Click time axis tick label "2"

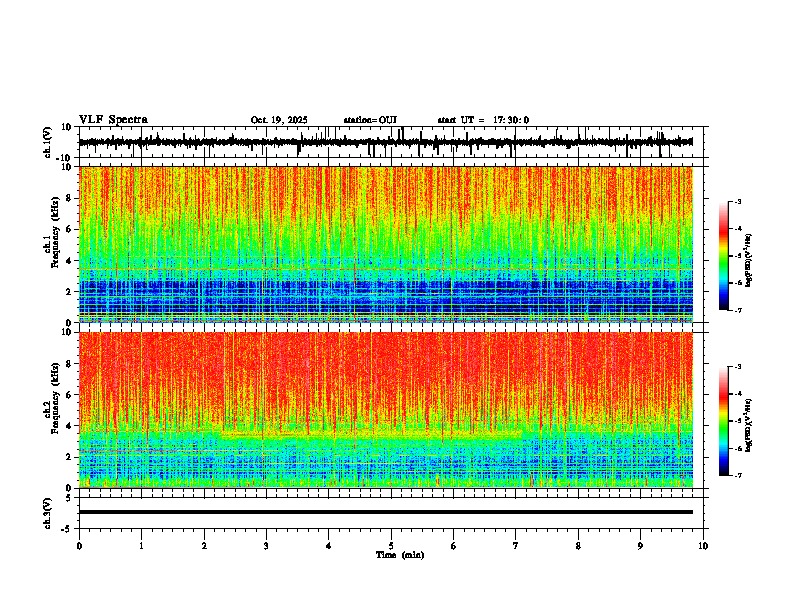(x=204, y=546)
